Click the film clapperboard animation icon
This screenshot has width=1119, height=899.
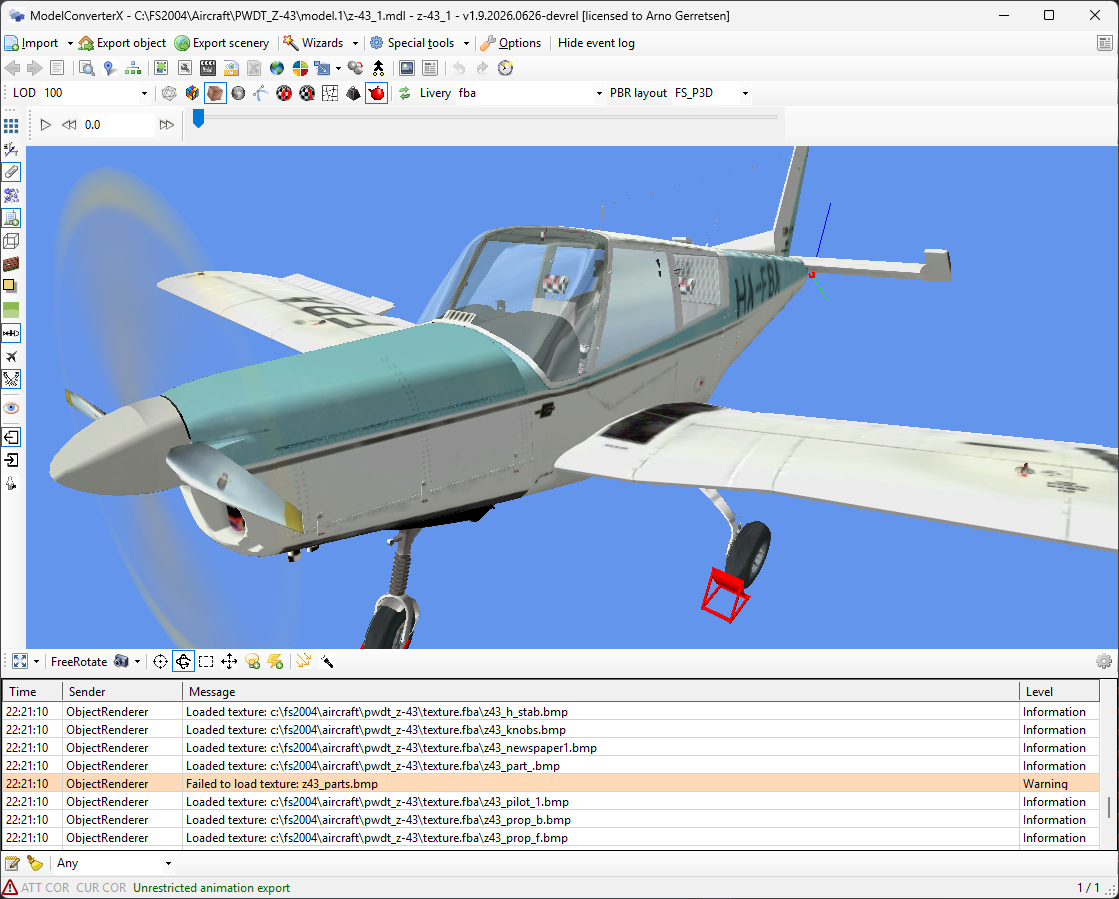click(x=208, y=68)
